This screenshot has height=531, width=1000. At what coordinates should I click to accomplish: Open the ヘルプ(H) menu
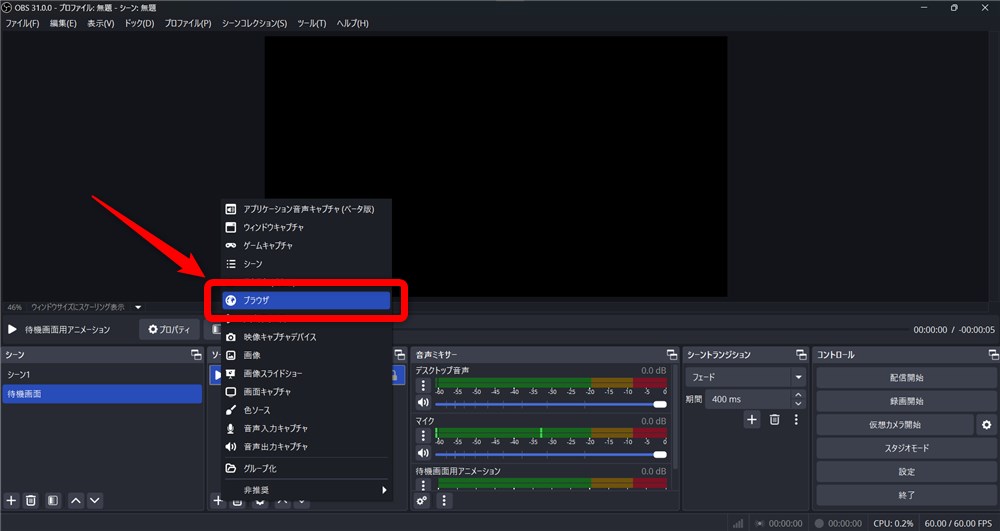coord(353,24)
